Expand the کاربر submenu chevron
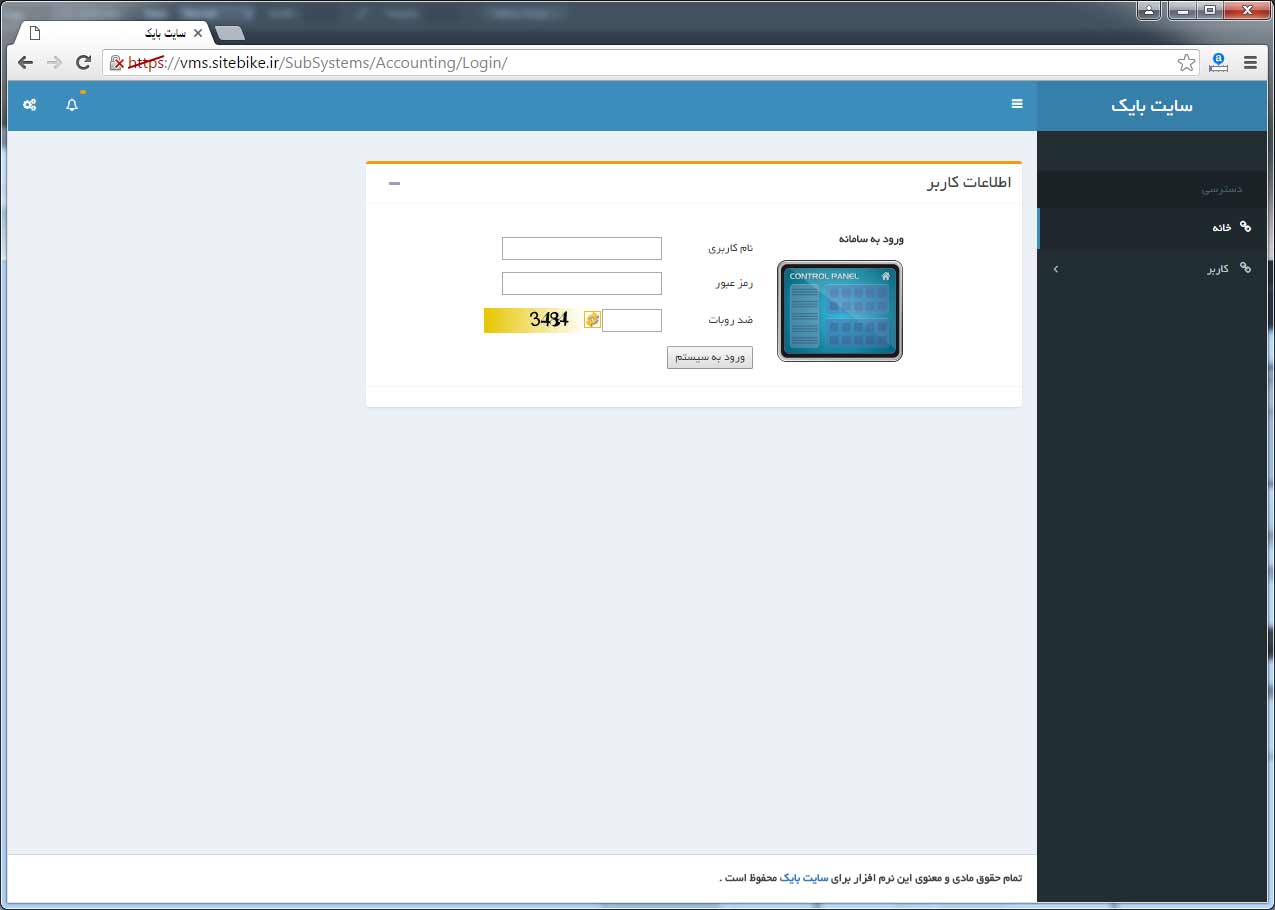 [1056, 269]
